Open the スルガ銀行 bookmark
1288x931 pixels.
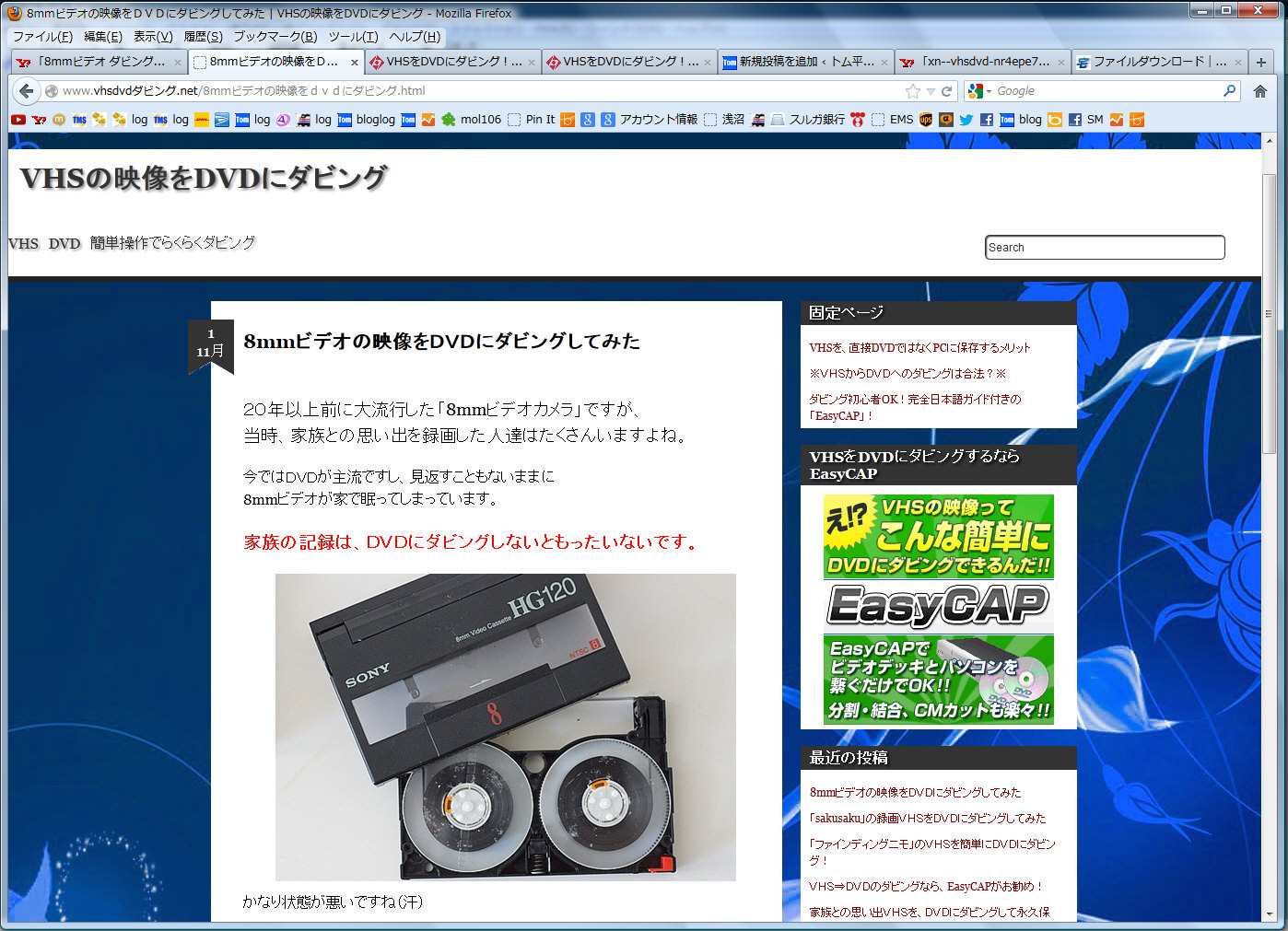[808, 120]
